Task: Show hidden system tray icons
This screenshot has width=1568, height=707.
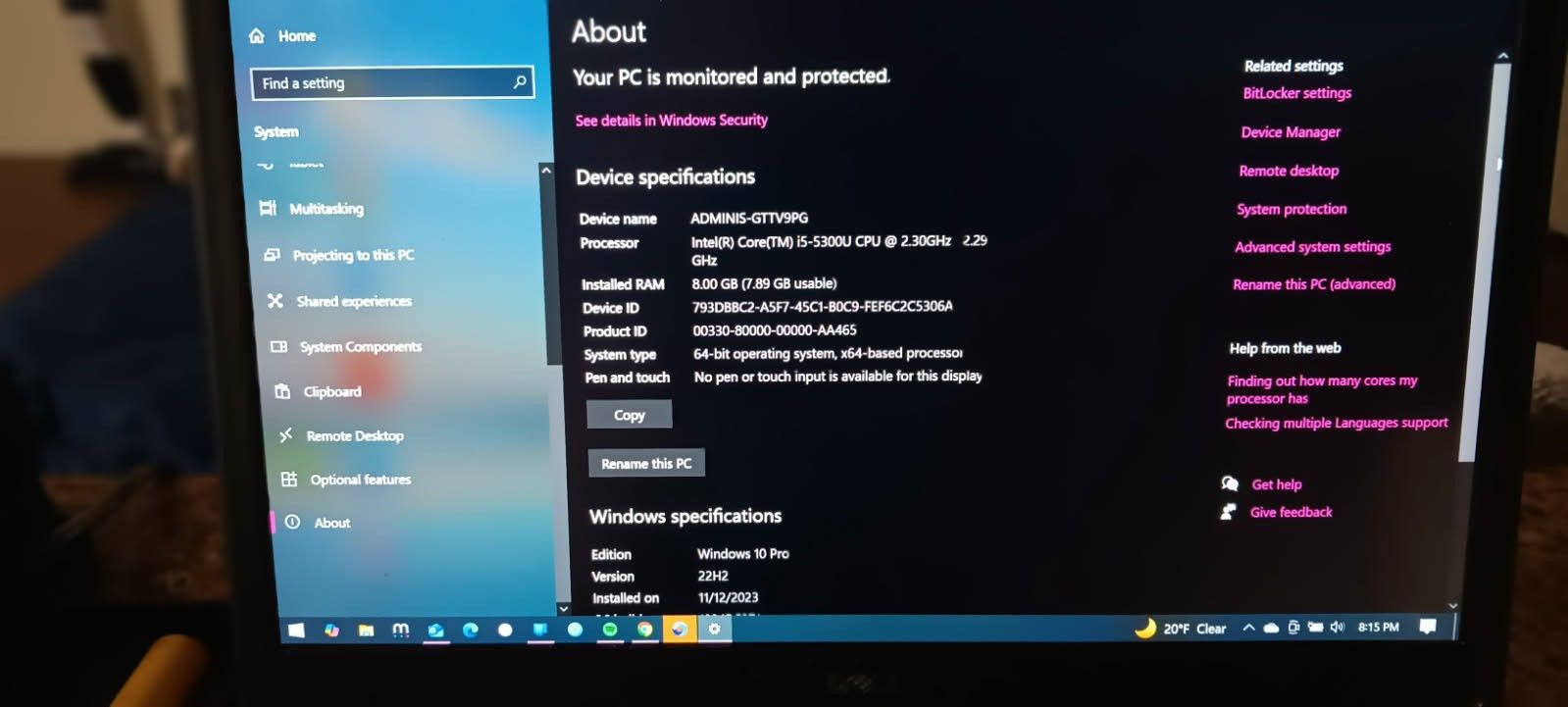Action: tap(1248, 628)
